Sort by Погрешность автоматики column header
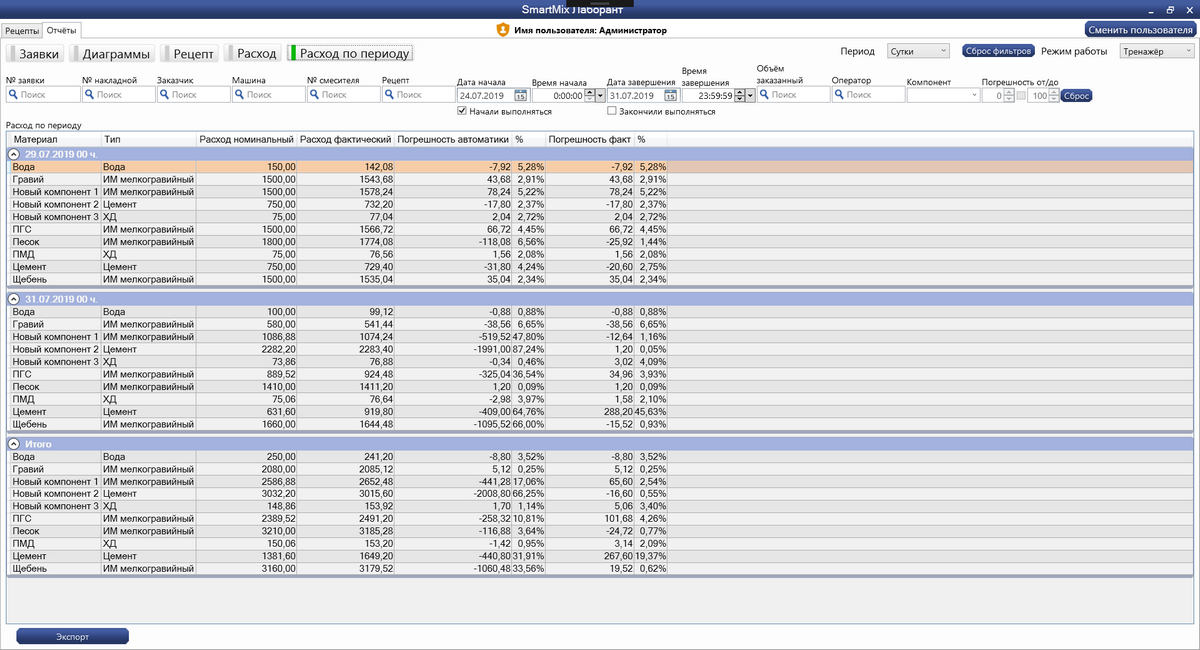The width and height of the screenshot is (1200, 650). click(x=453, y=139)
